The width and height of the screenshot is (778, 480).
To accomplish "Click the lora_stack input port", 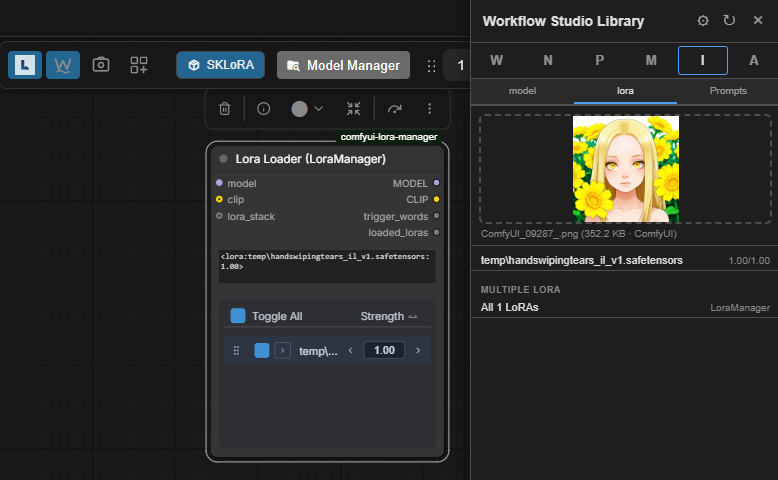I will click(x=219, y=216).
